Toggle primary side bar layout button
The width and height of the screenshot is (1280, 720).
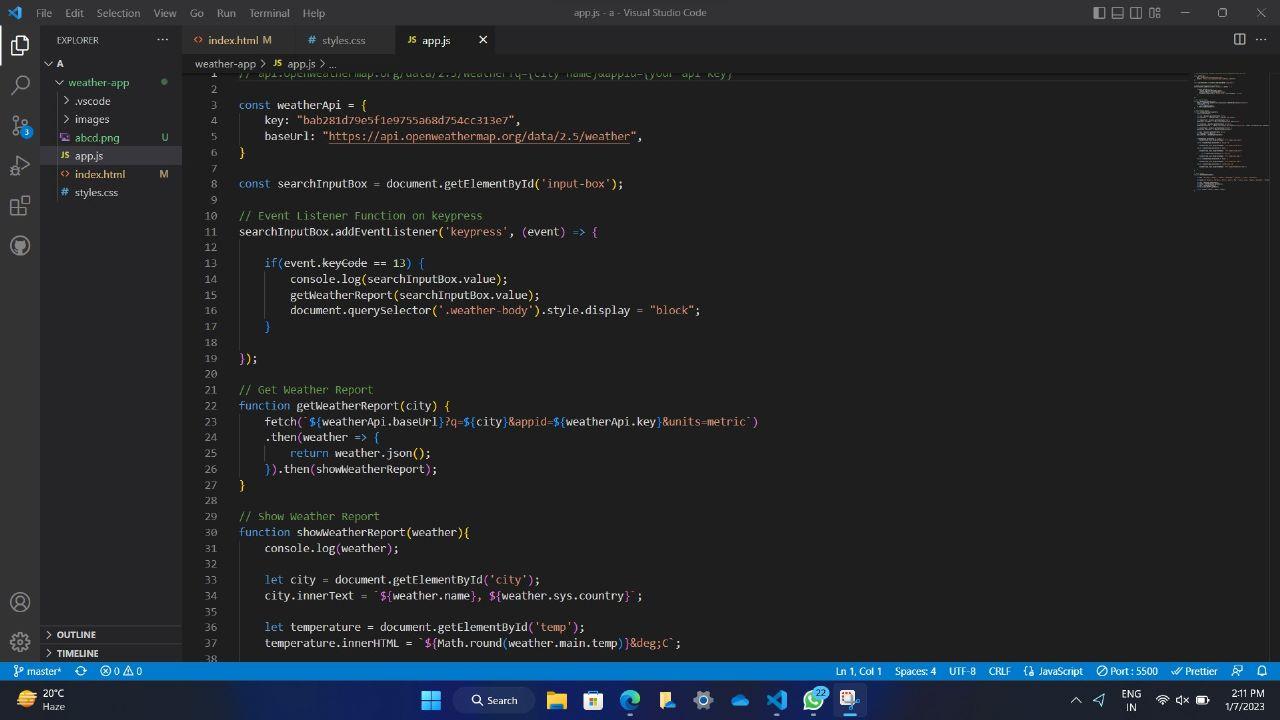click(x=1099, y=13)
